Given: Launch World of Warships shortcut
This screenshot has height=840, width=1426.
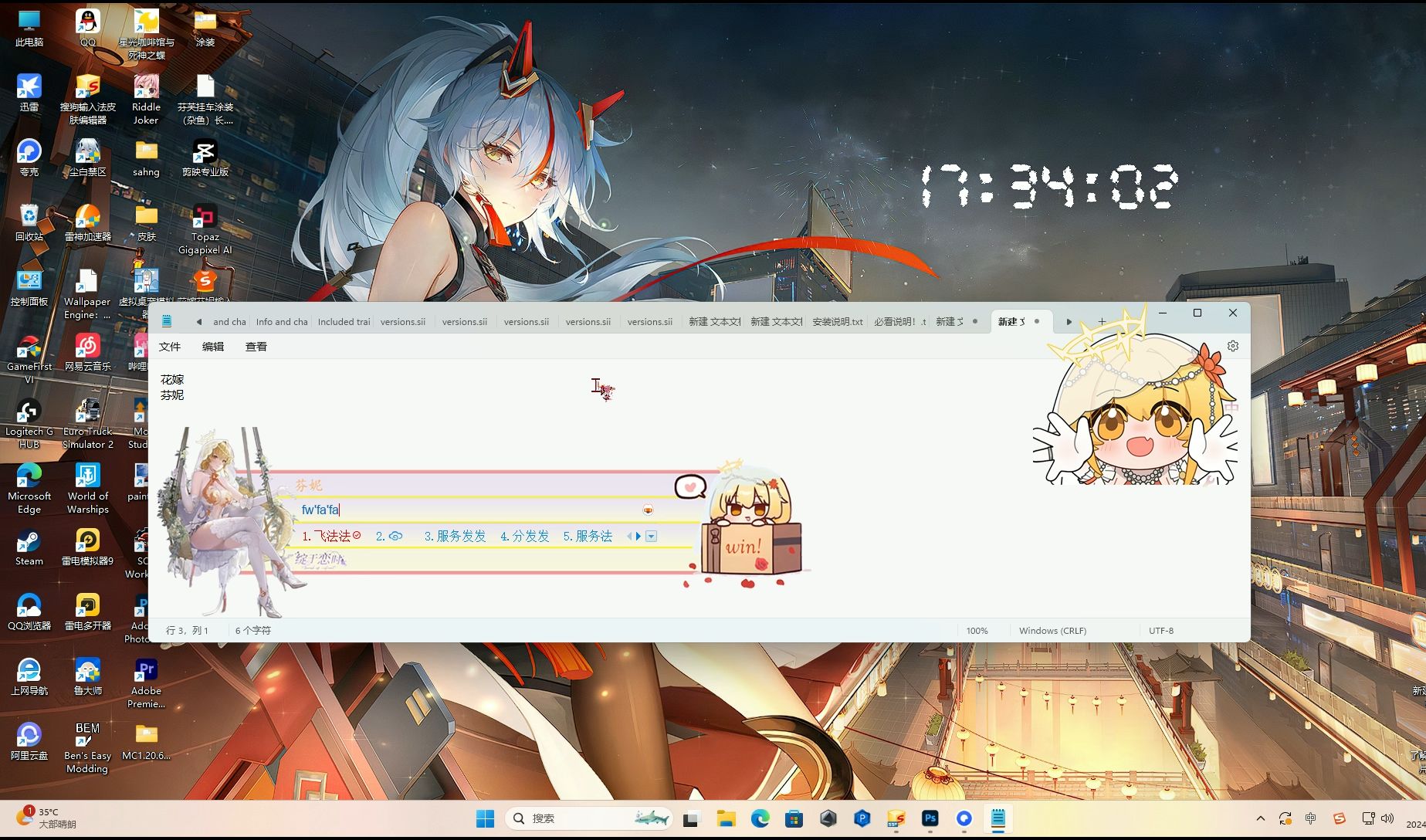Looking at the screenshot, I should pos(87,488).
